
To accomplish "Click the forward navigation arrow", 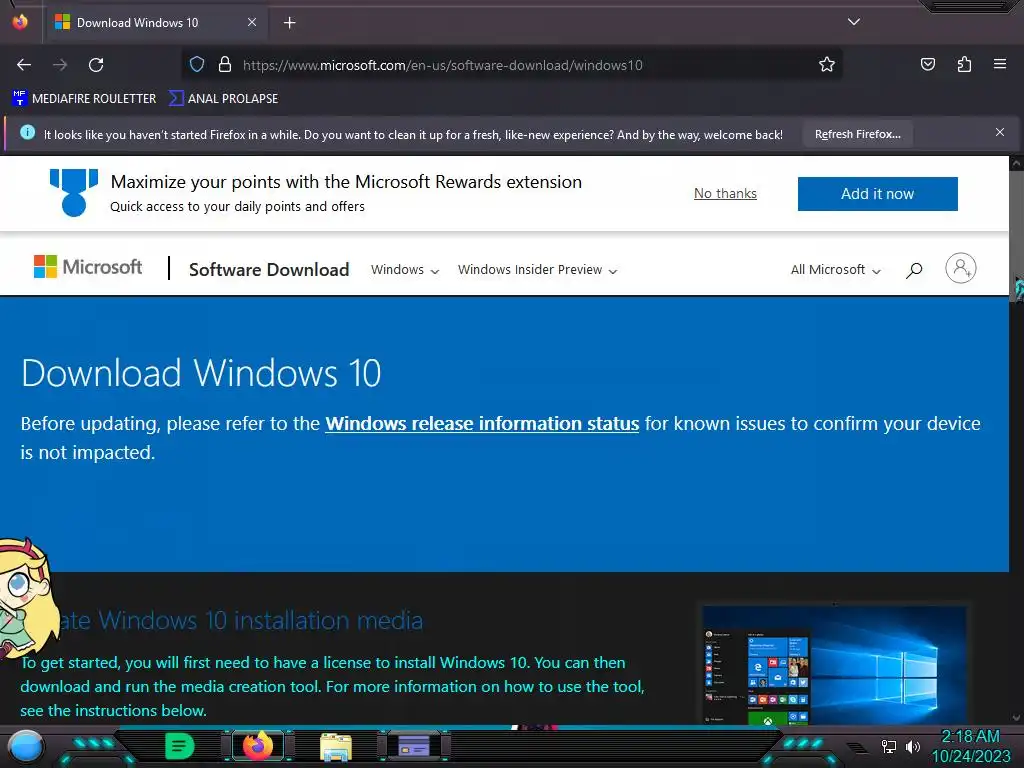I will coord(60,65).
